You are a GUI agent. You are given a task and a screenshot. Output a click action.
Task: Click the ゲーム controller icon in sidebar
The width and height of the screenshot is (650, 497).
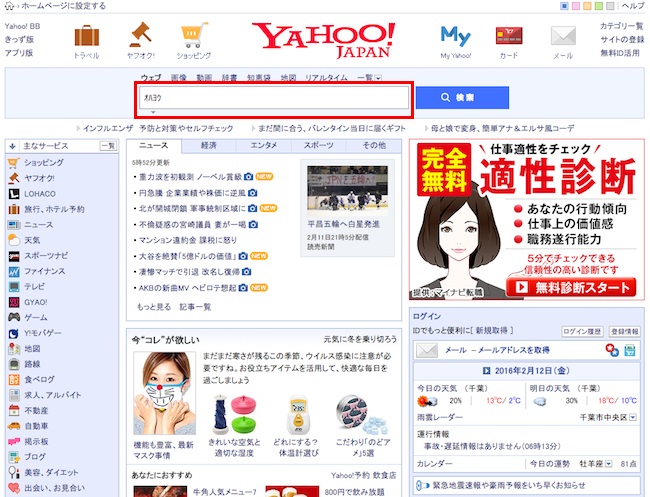[14, 318]
